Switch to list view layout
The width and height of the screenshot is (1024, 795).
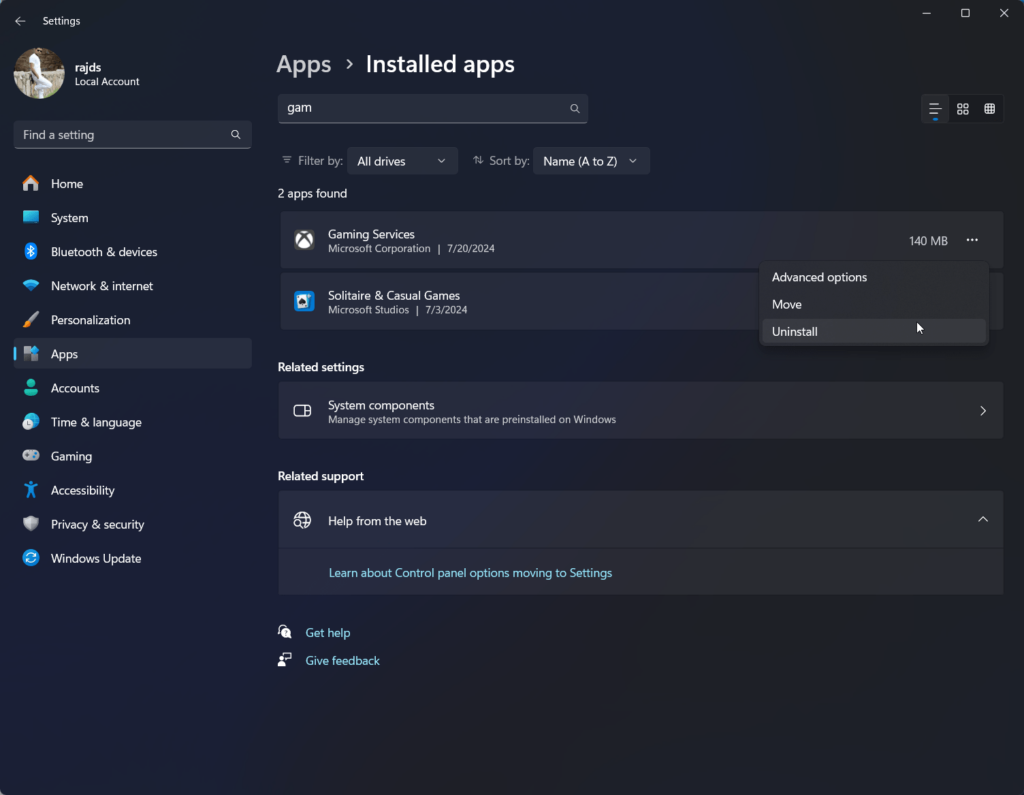pos(935,109)
